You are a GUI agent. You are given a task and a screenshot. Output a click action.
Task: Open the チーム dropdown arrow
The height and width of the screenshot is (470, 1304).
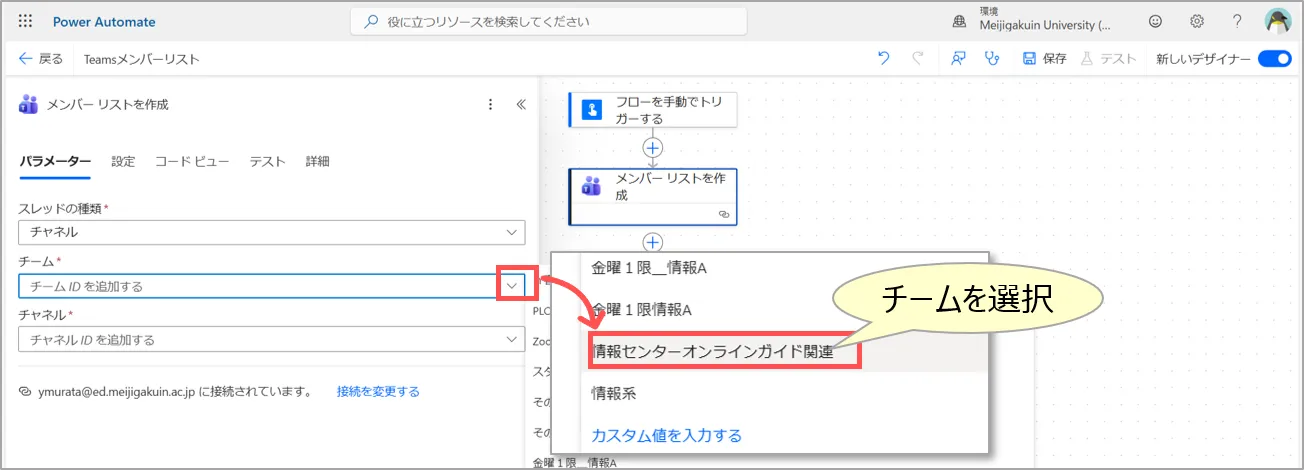tap(511, 286)
